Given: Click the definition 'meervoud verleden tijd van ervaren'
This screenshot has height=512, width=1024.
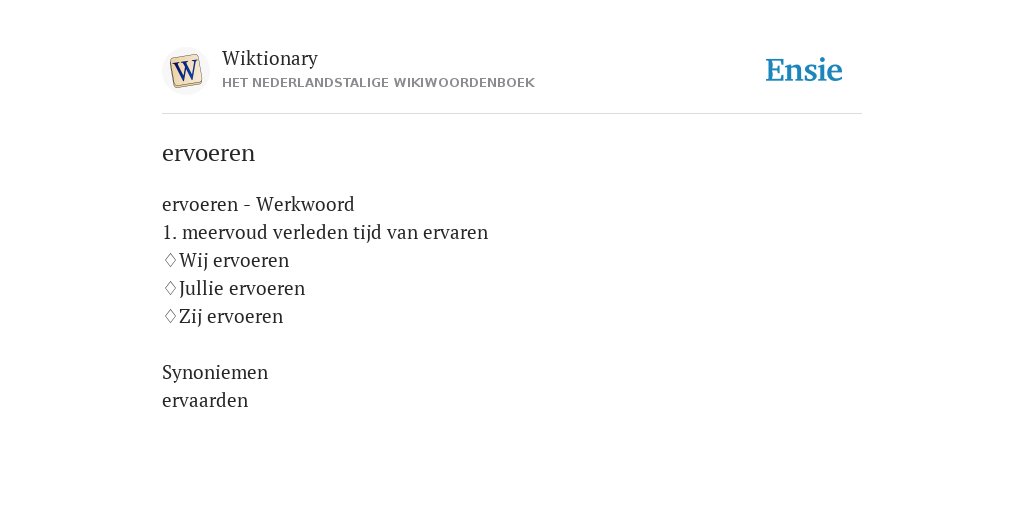Looking at the screenshot, I should (x=335, y=232).
